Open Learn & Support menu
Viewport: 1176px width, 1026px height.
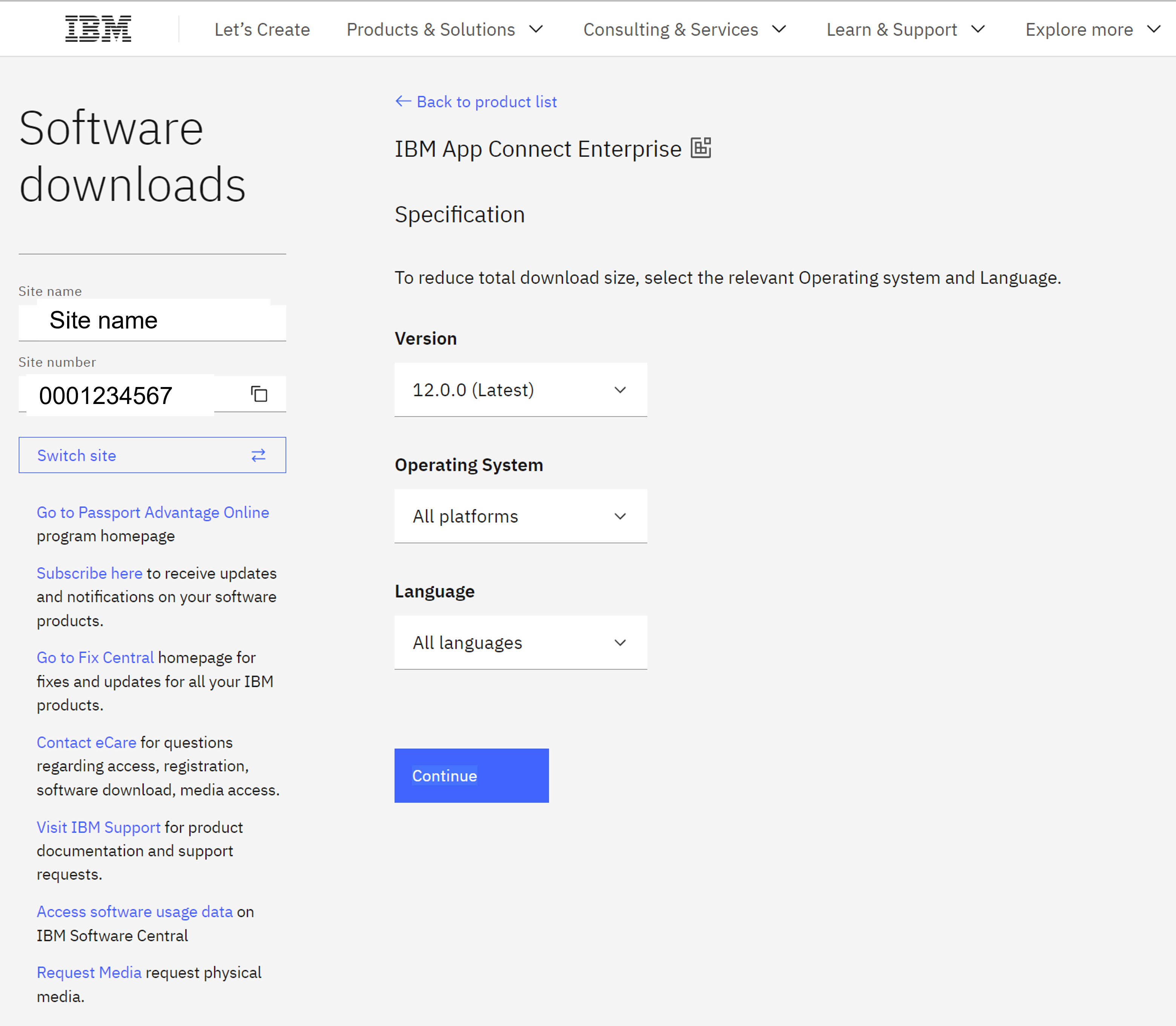[906, 29]
